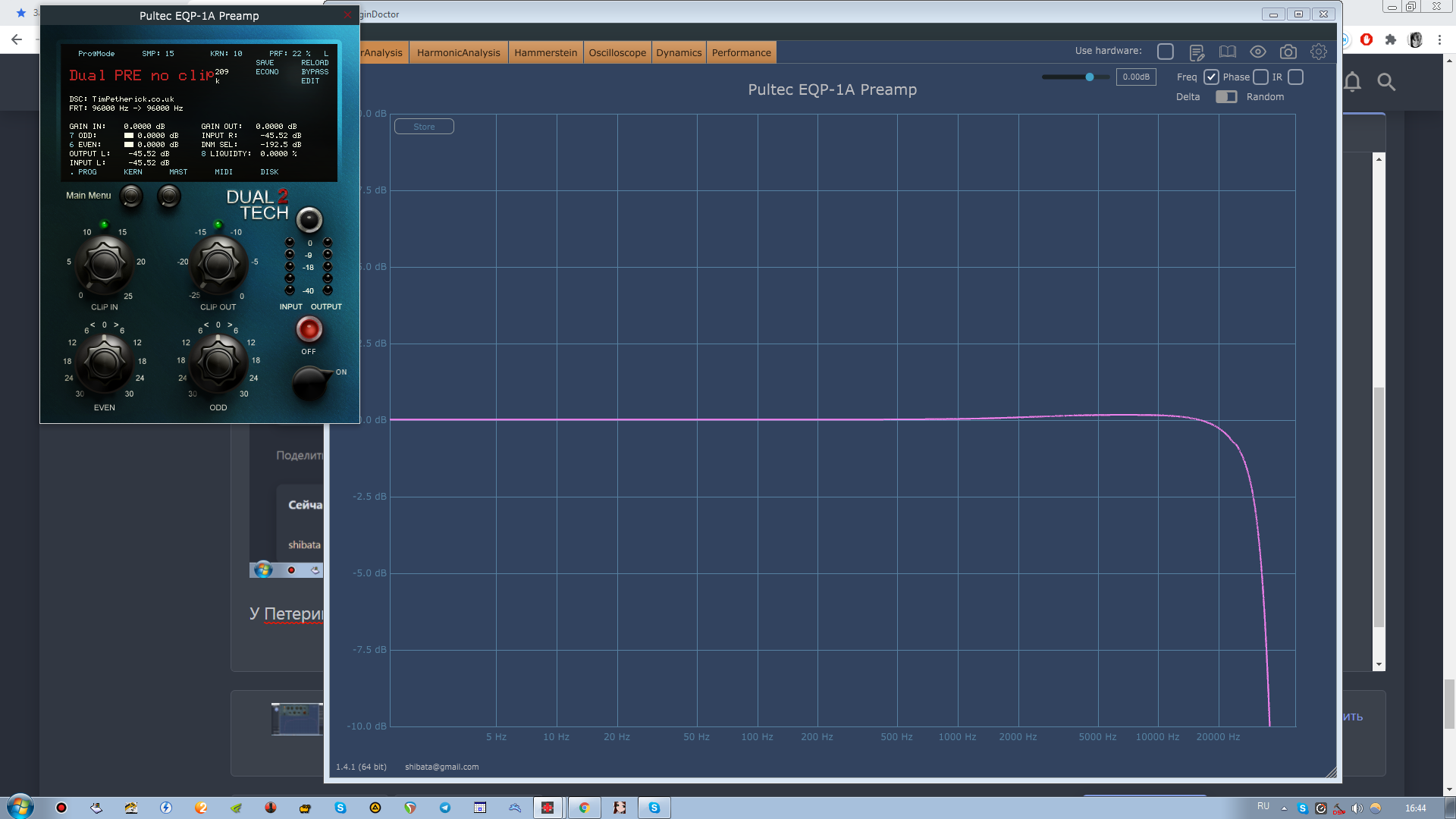Viewport: 1456px width, 819px height.
Task: Enable the Use hardware checkbox
Action: point(1166,52)
